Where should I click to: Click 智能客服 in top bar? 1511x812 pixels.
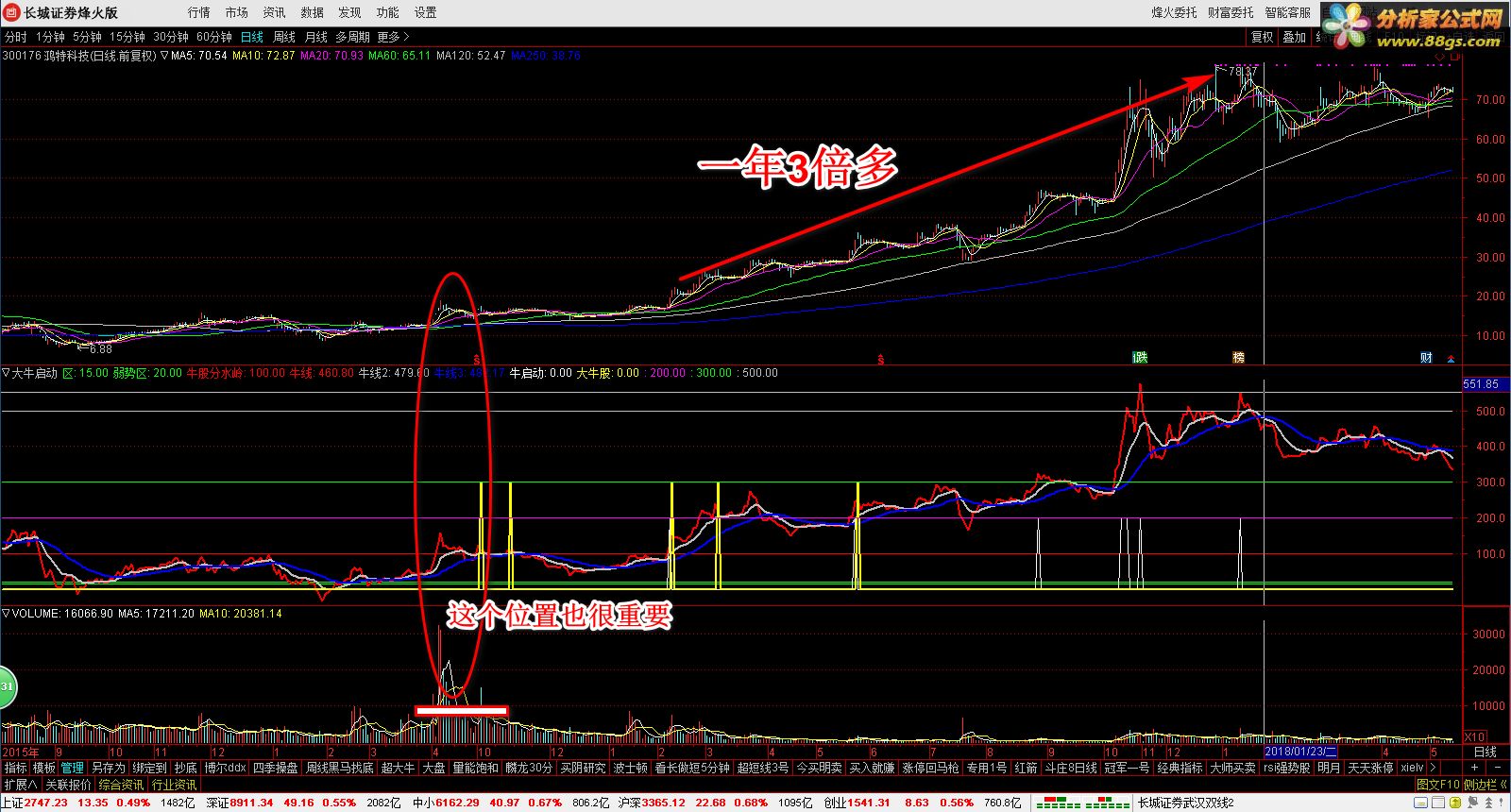pyautogui.click(x=1287, y=12)
